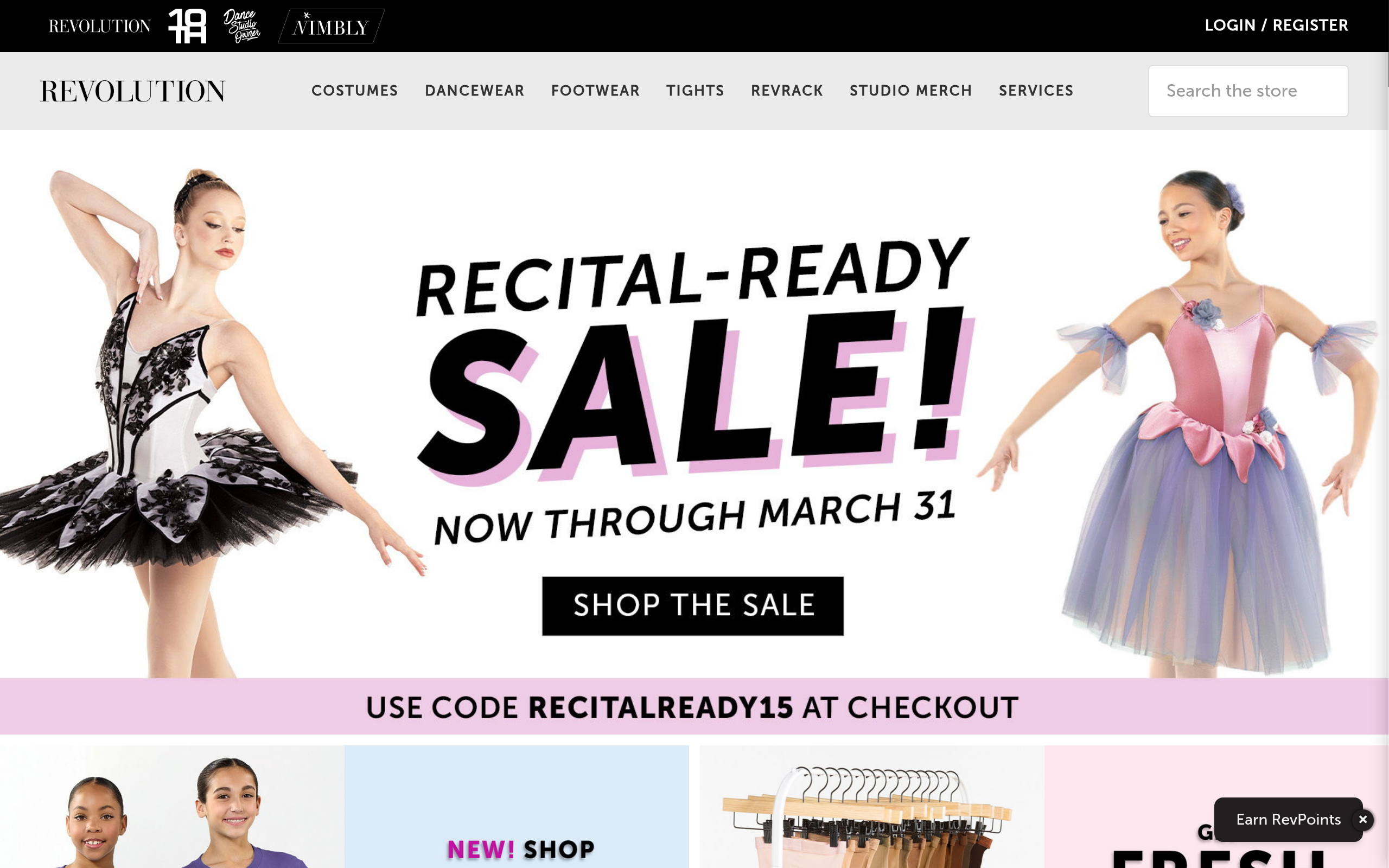Close the Earn RevPoints popup

1362,819
